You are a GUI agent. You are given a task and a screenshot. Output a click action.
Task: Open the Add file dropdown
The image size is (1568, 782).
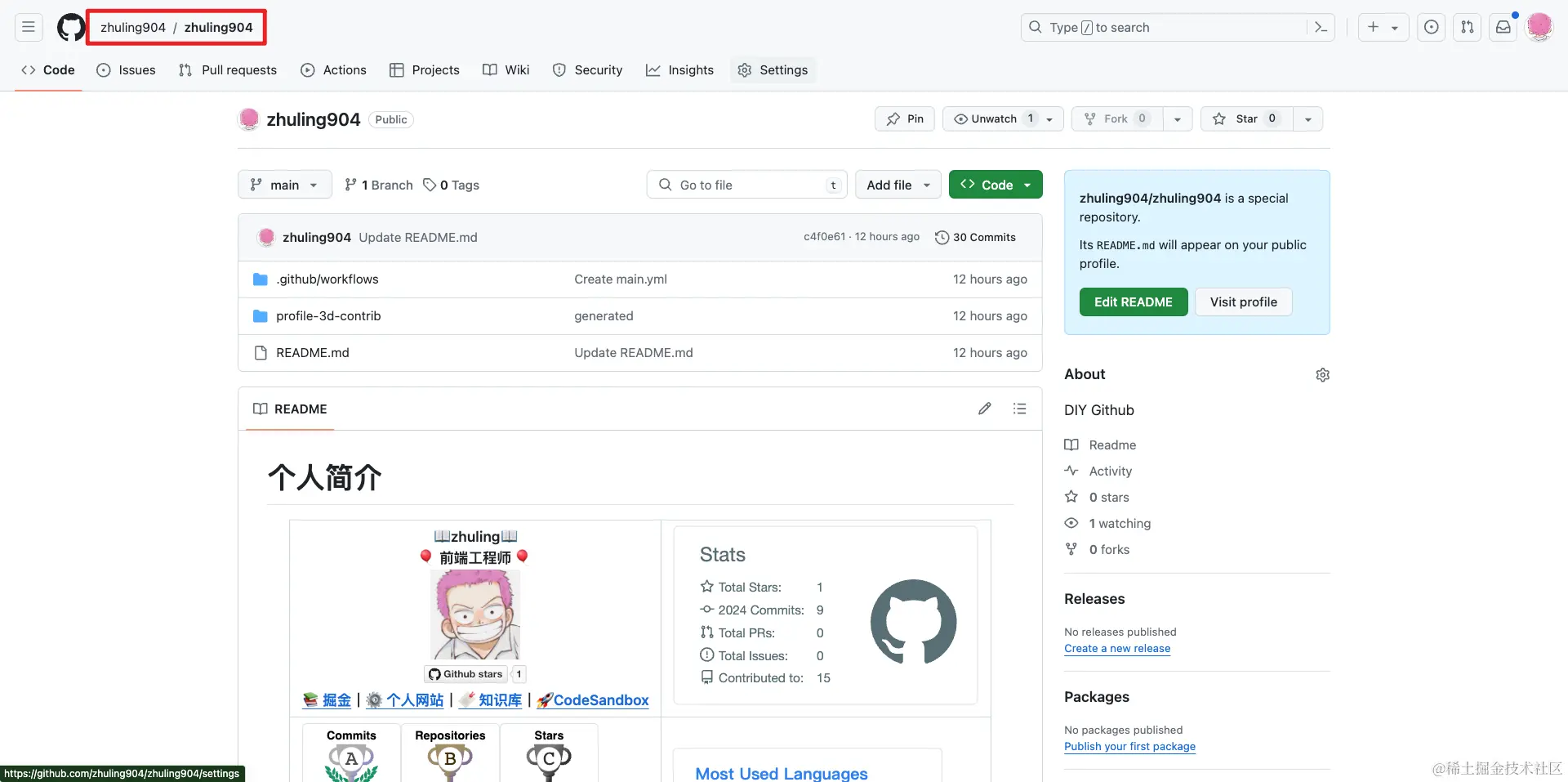898,185
